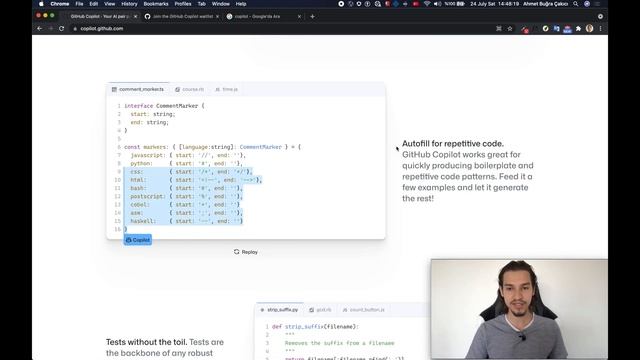The image size is (640, 360).
Task: Open macOS Spotlight search
Action: 576,4
